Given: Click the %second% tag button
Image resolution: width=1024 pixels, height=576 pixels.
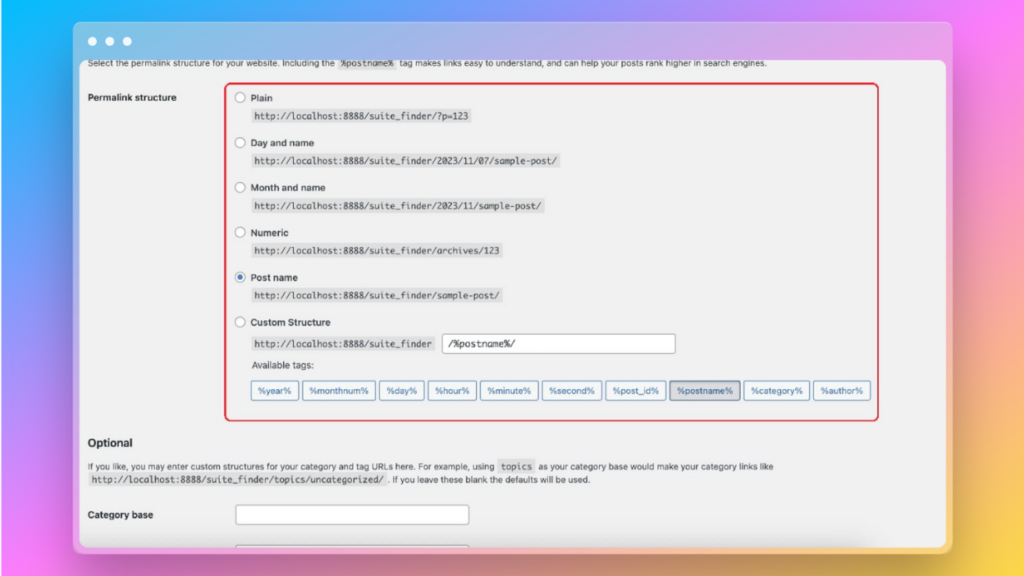Looking at the screenshot, I should [571, 391].
